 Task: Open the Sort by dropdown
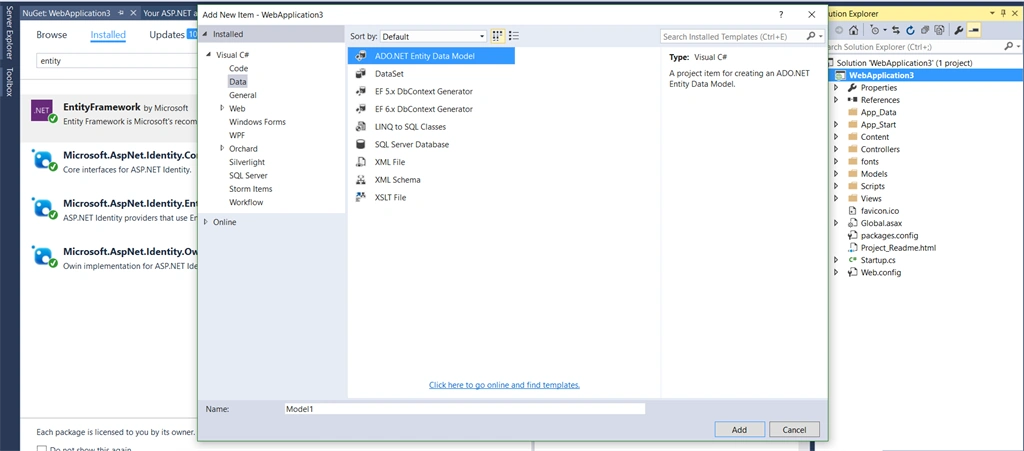coord(434,37)
